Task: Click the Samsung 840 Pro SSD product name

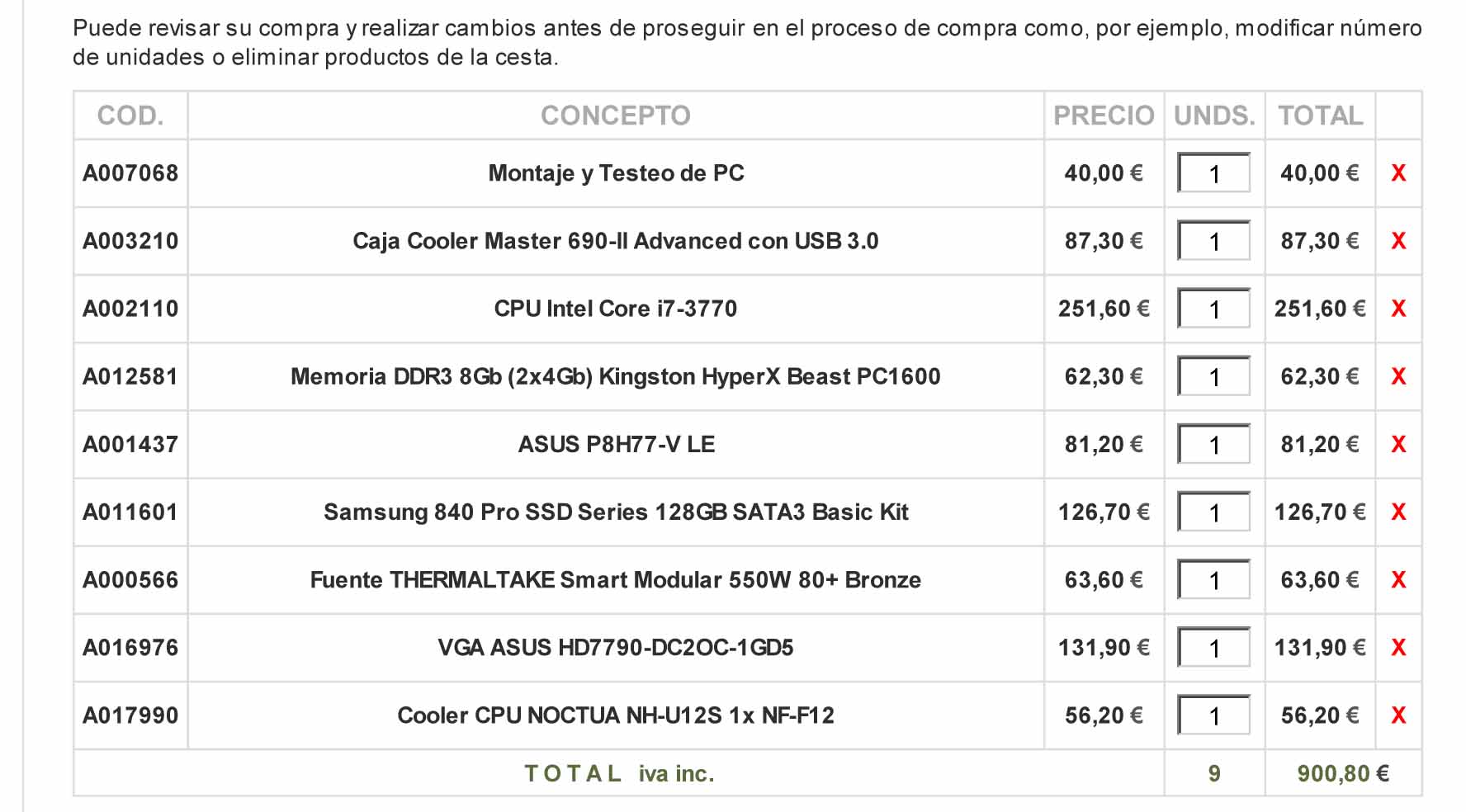Action: pos(616,512)
